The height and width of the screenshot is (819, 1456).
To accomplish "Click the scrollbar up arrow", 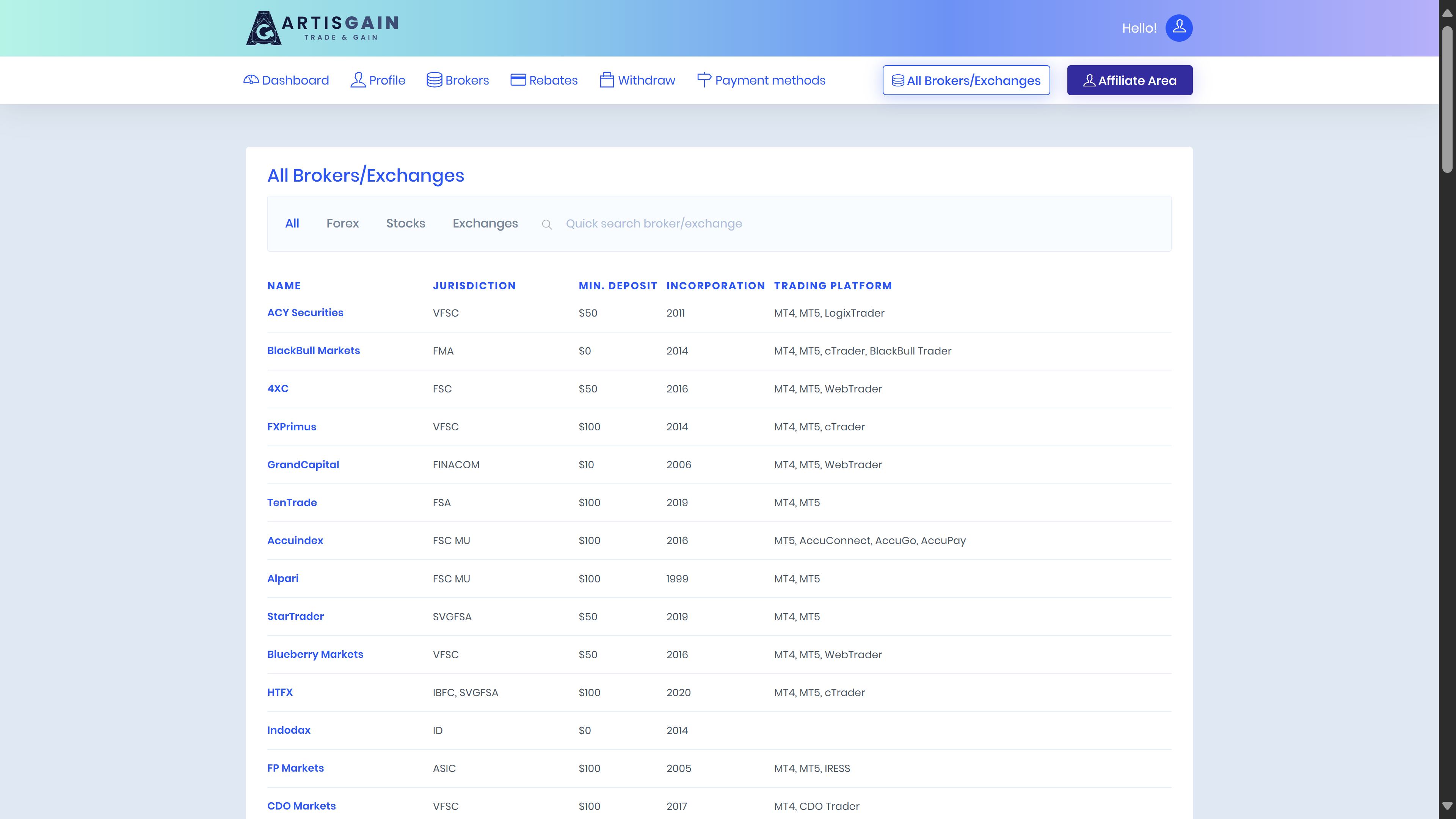I will [1447, 13].
